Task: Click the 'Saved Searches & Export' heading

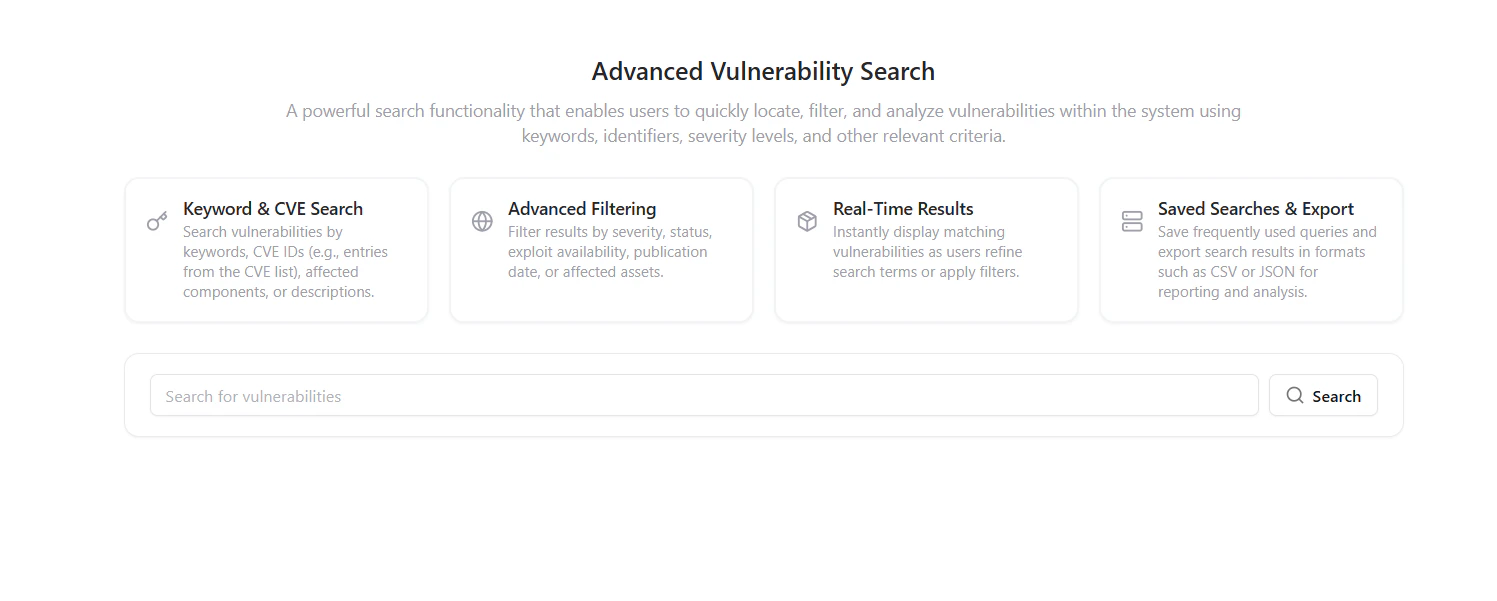Action: (1255, 208)
